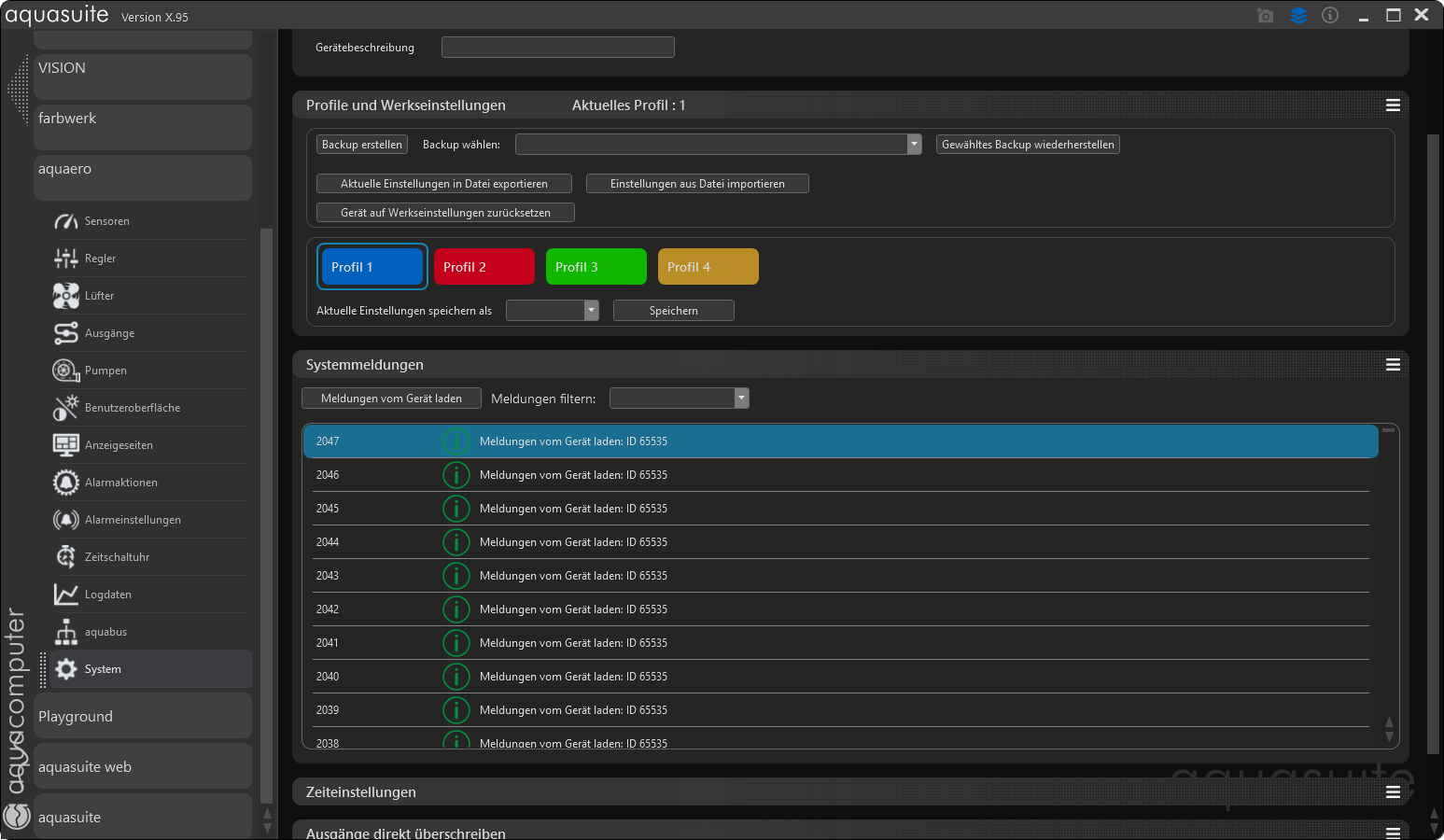Click Meldungen vom Gerät laden button

pos(391,399)
